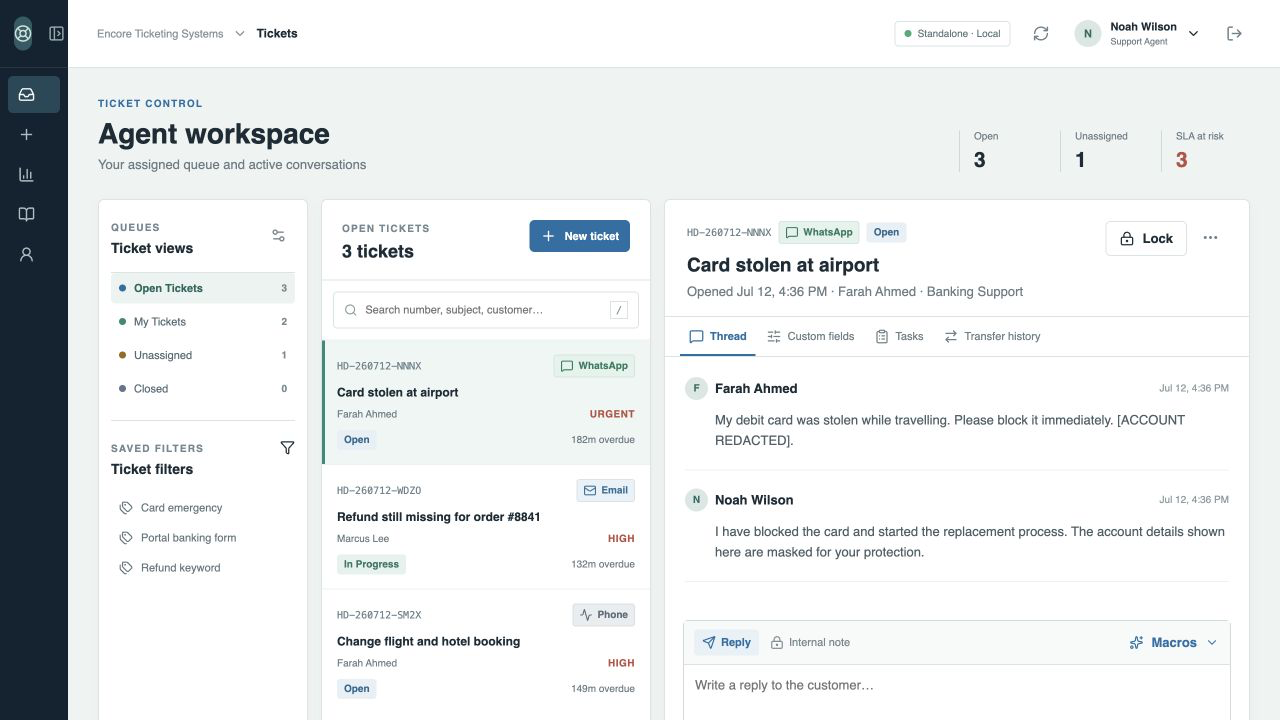The width and height of the screenshot is (1280, 720).
Task: Click the Standalone · Local status badge
Action: [x=952, y=33]
